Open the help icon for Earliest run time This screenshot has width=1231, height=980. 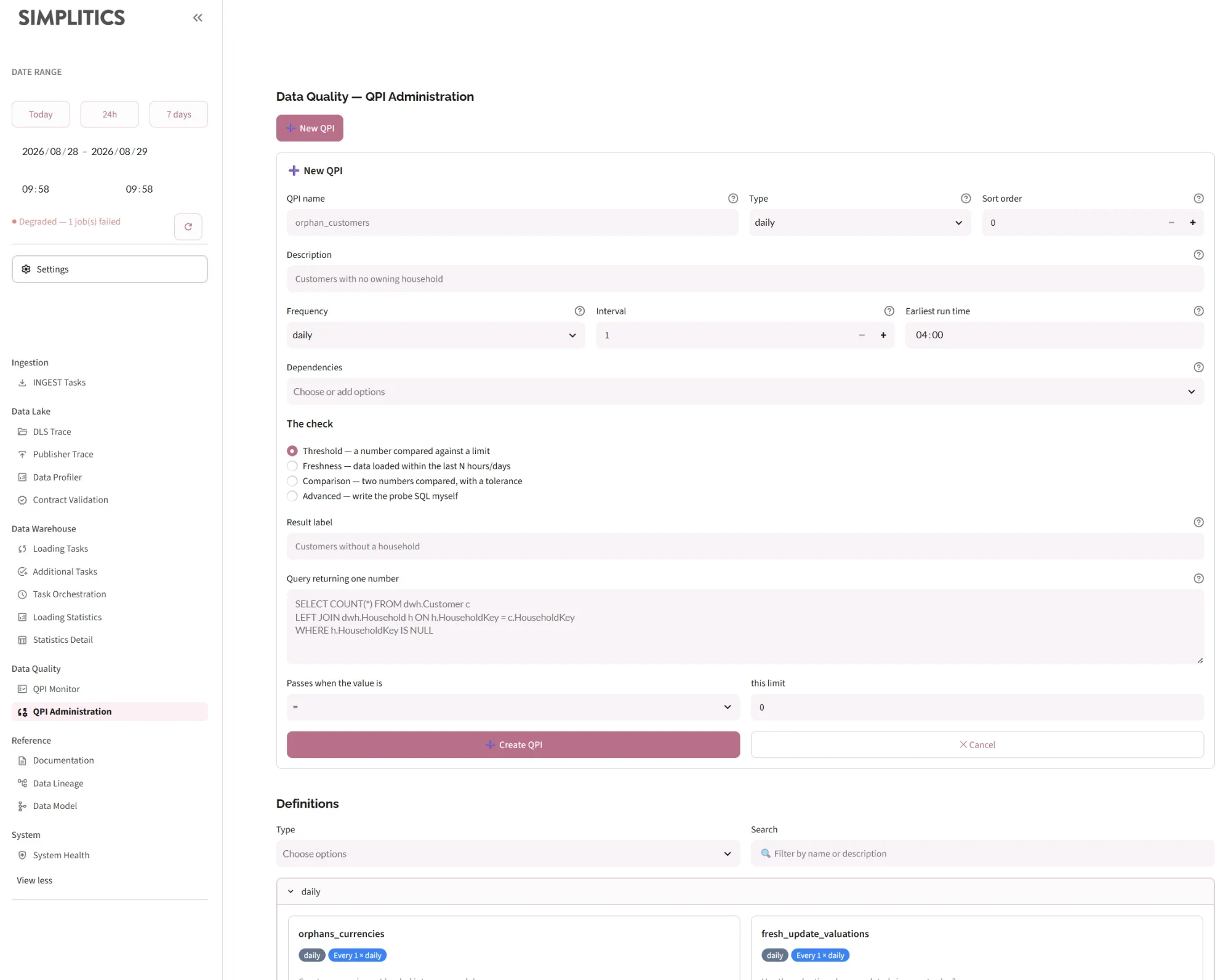(x=1198, y=311)
